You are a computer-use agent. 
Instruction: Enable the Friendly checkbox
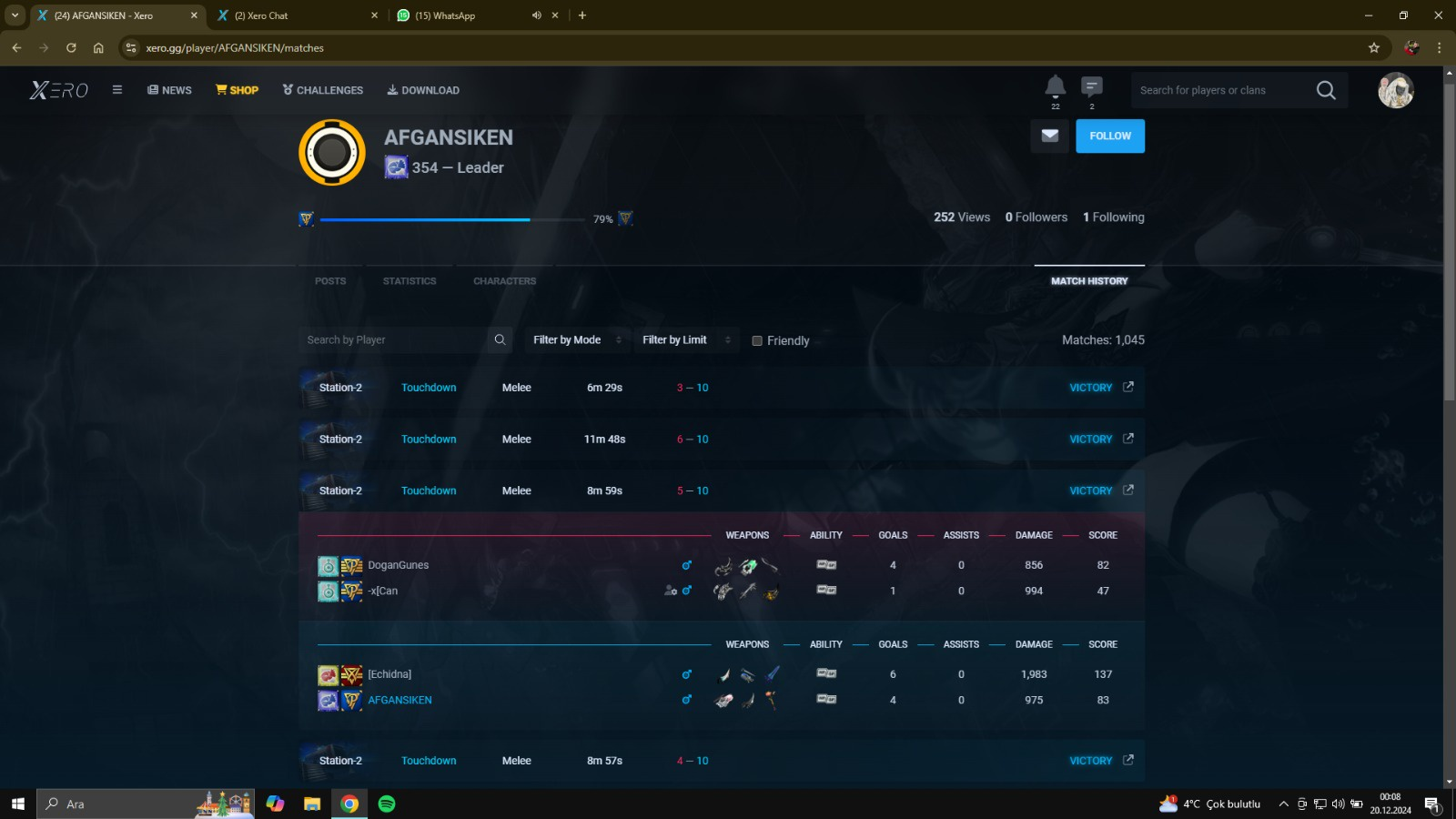click(757, 341)
